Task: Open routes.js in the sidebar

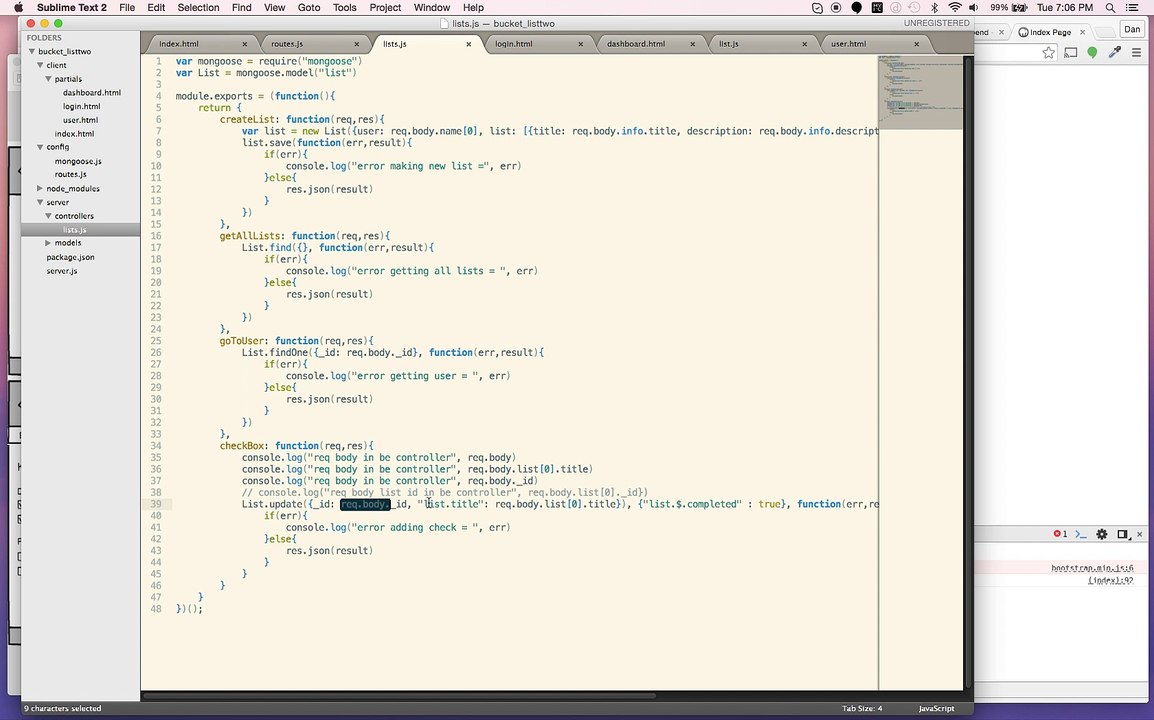Action: pos(70,174)
